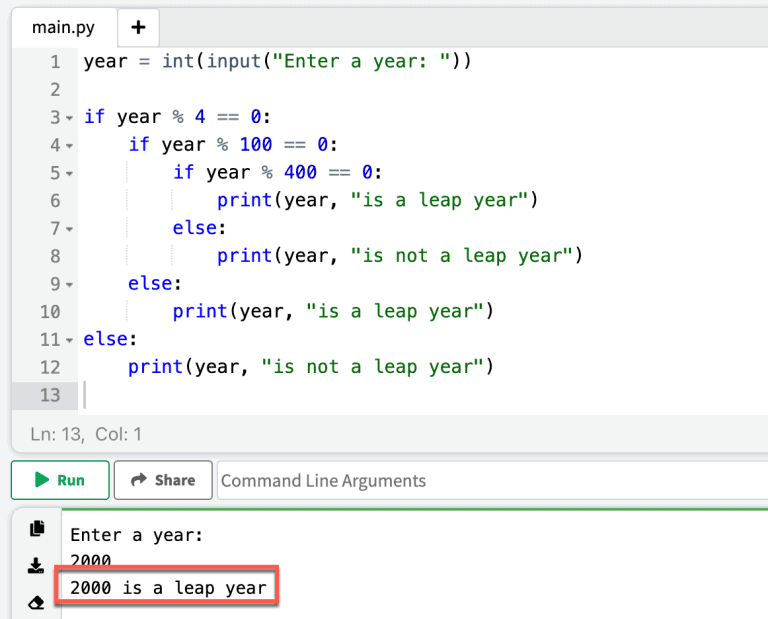Collapse the fold arrow on line 3
Image resolution: width=768 pixels, height=619 pixels.
pos(70,118)
